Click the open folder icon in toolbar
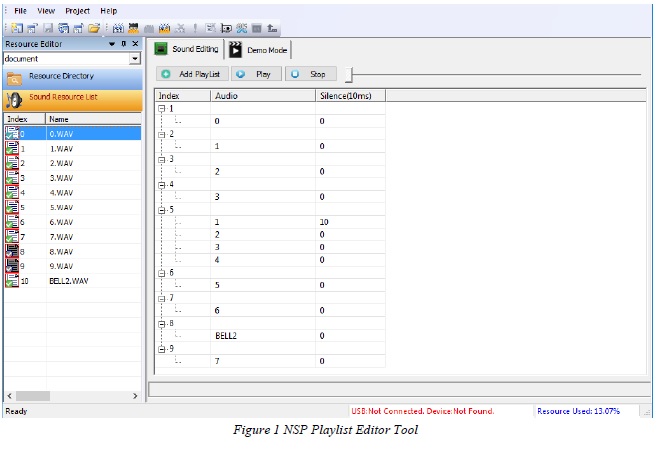657x449 pixels. click(94, 28)
